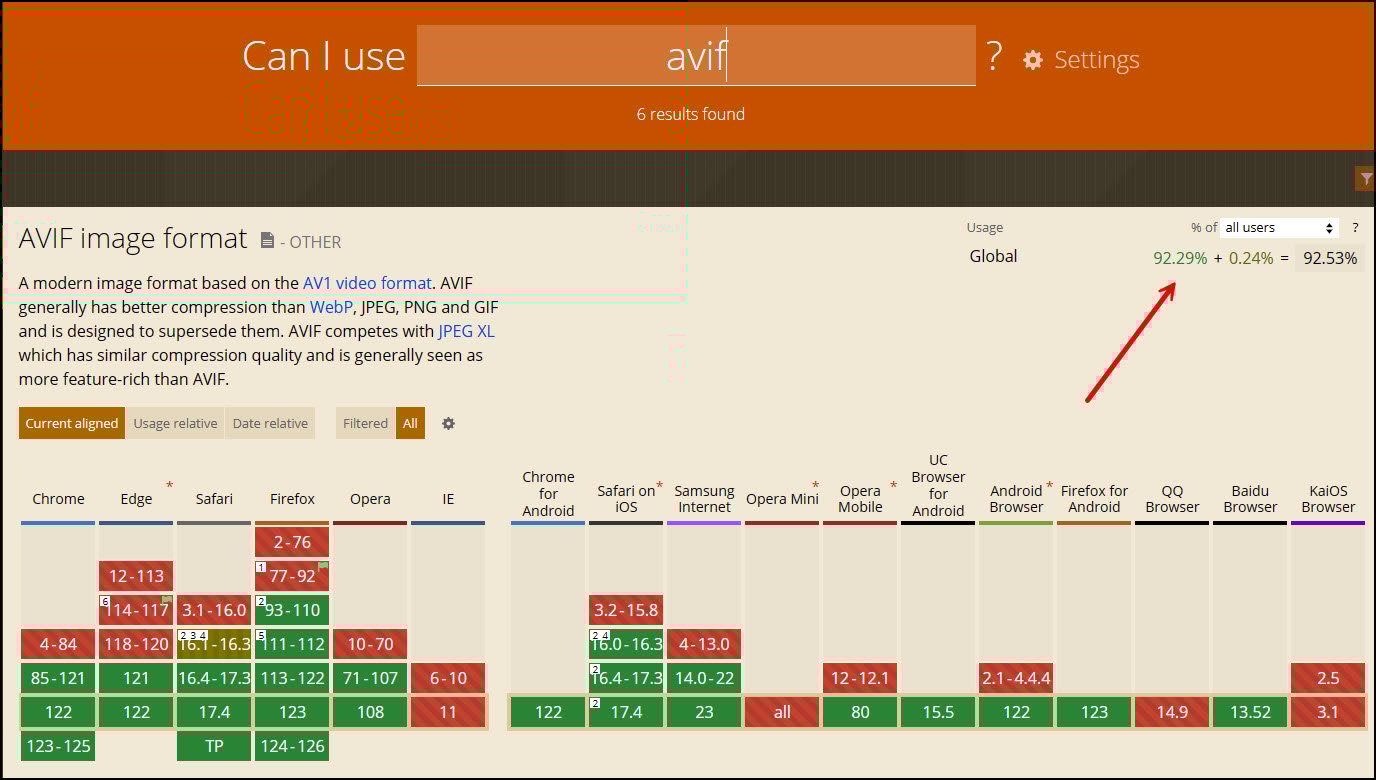The height and width of the screenshot is (780, 1376).
Task: Click the footnote badge on Safari on iOS 17.4 cell
Action: pyautogui.click(x=596, y=703)
